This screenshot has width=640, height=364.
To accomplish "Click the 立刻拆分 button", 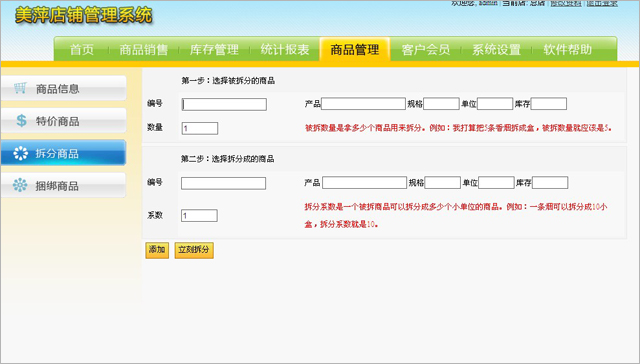I will (x=194, y=250).
